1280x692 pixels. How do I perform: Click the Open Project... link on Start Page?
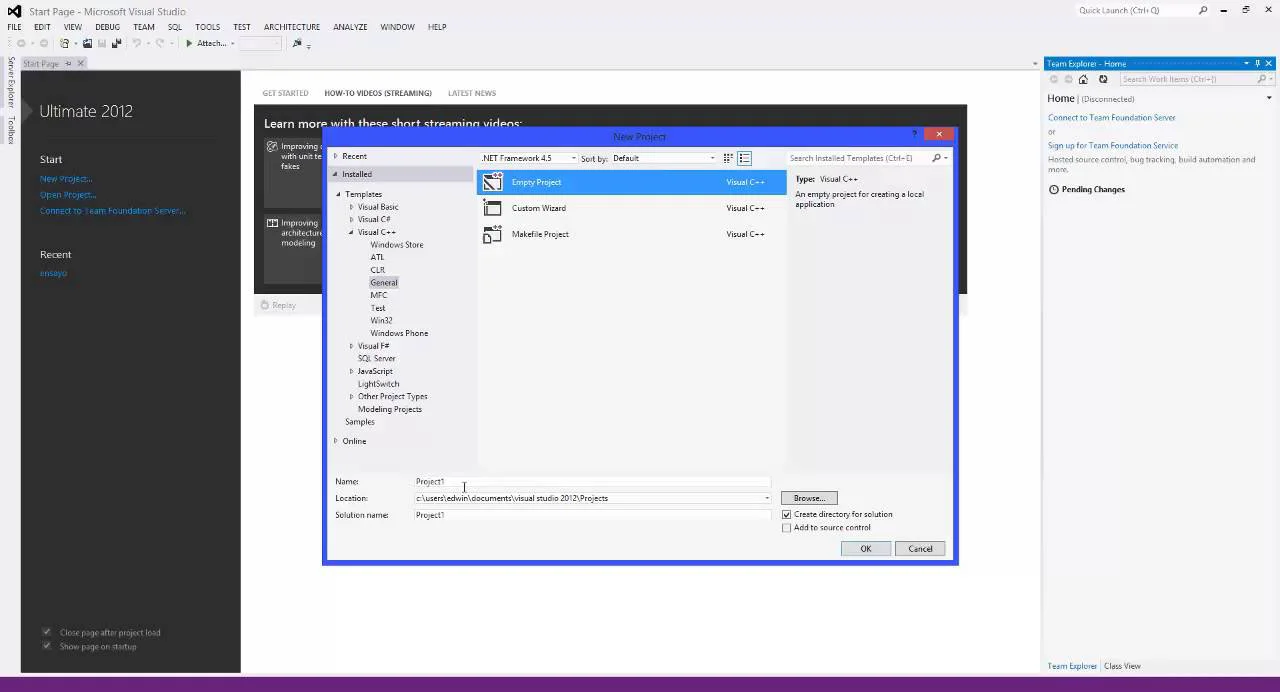tap(68, 195)
